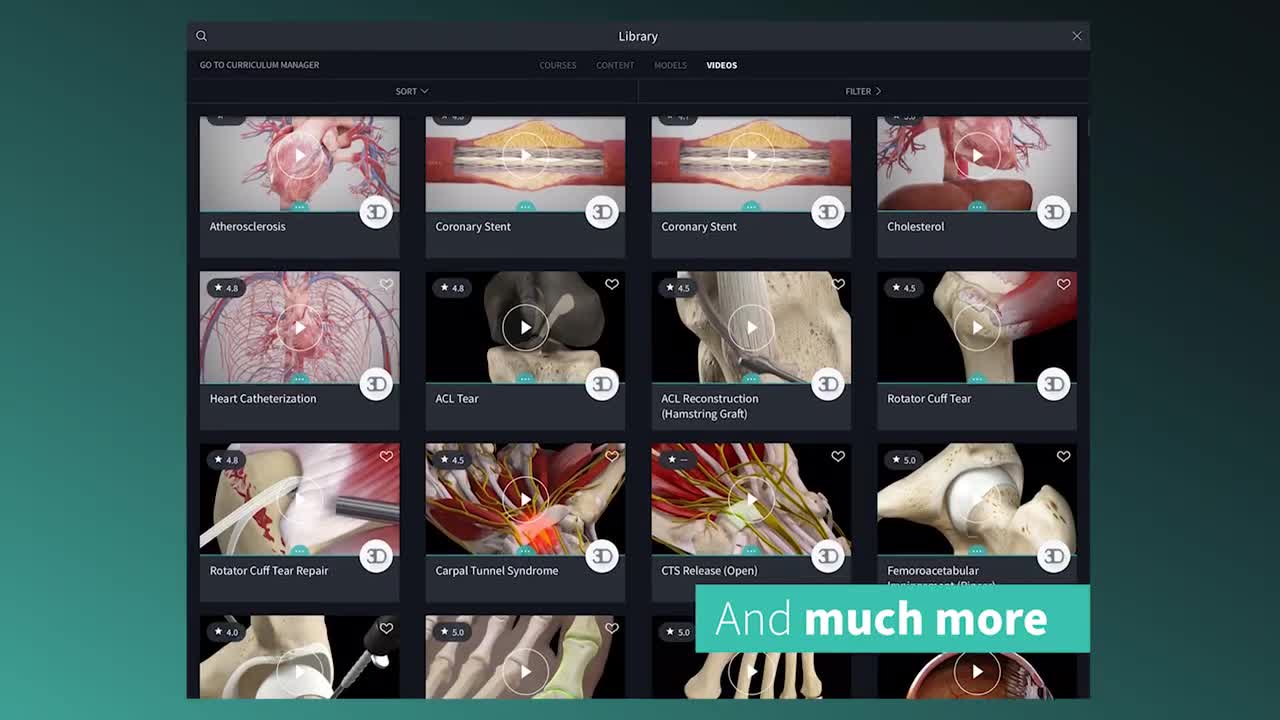Image resolution: width=1280 pixels, height=720 pixels.
Task: Click the Rotator Cuff Tear 3D badge
Action: click(1054, 384)
